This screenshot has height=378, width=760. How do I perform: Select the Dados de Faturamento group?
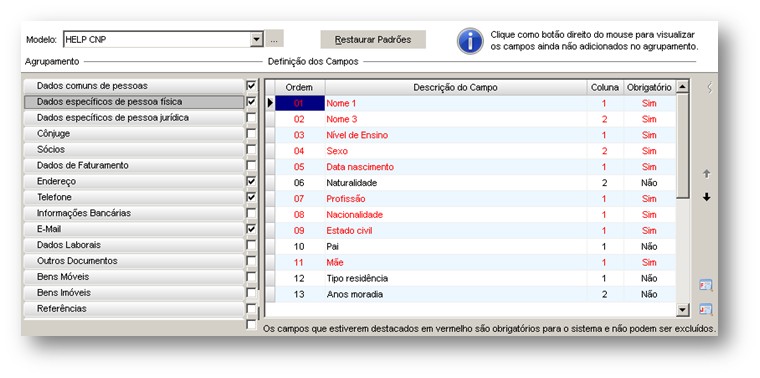134,165
